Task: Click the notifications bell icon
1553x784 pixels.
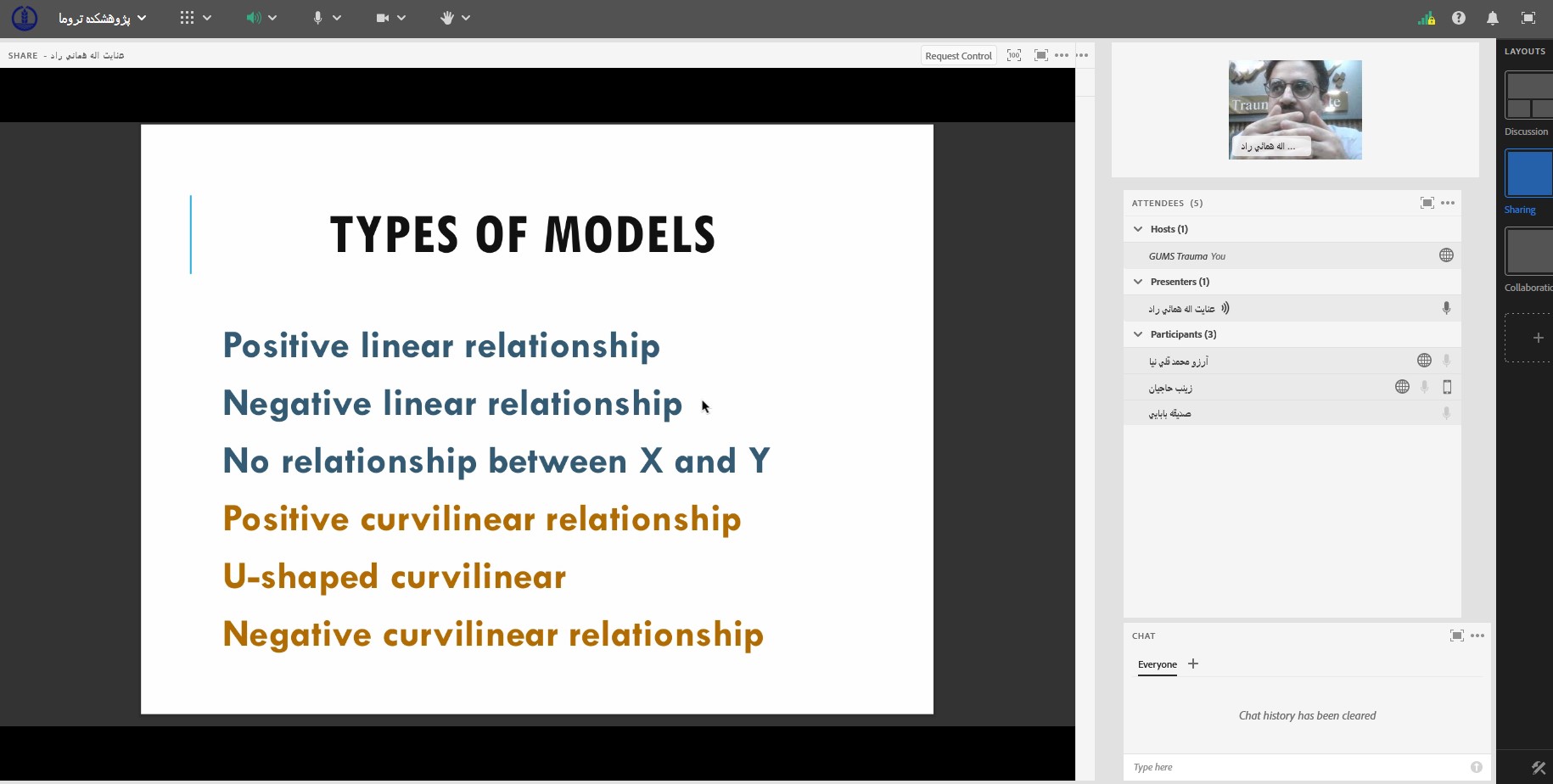Action: (x=1493, y=18)
